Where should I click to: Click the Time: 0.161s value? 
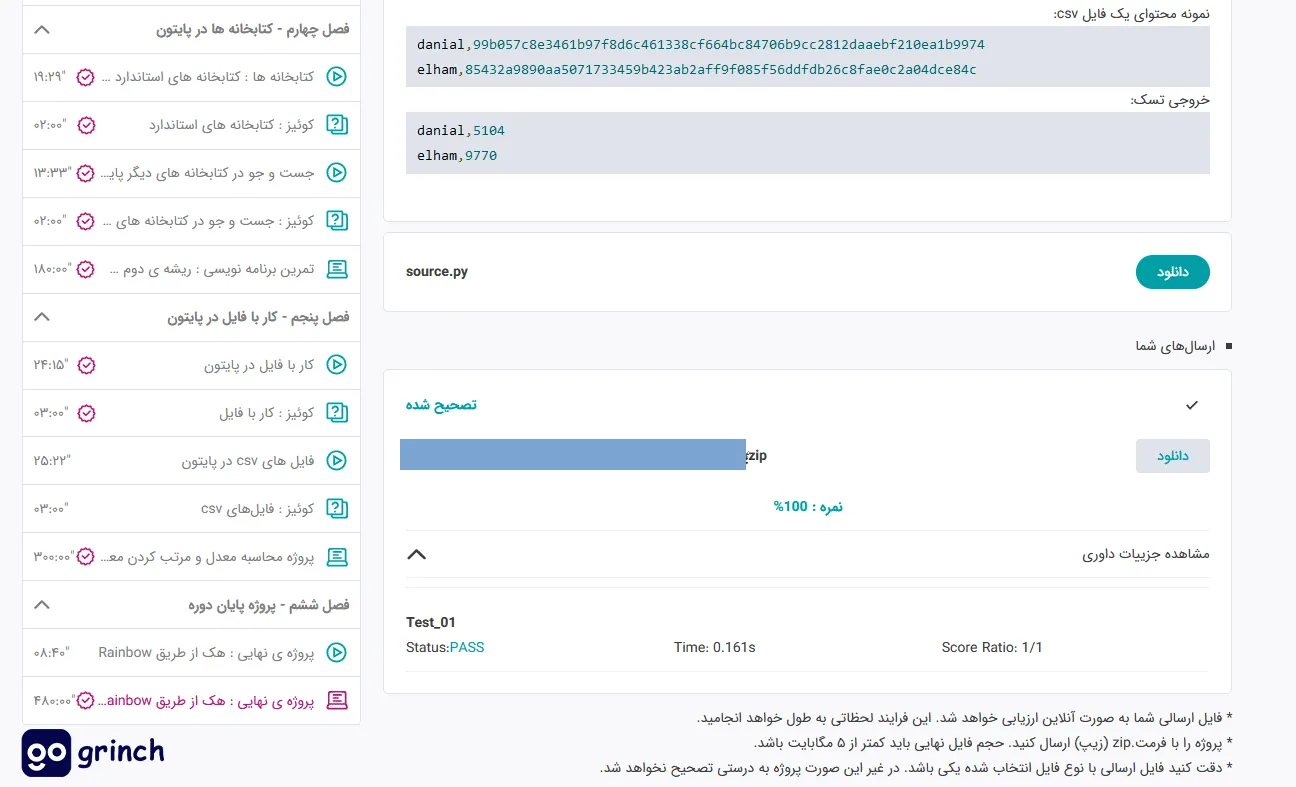click(715, 647)
